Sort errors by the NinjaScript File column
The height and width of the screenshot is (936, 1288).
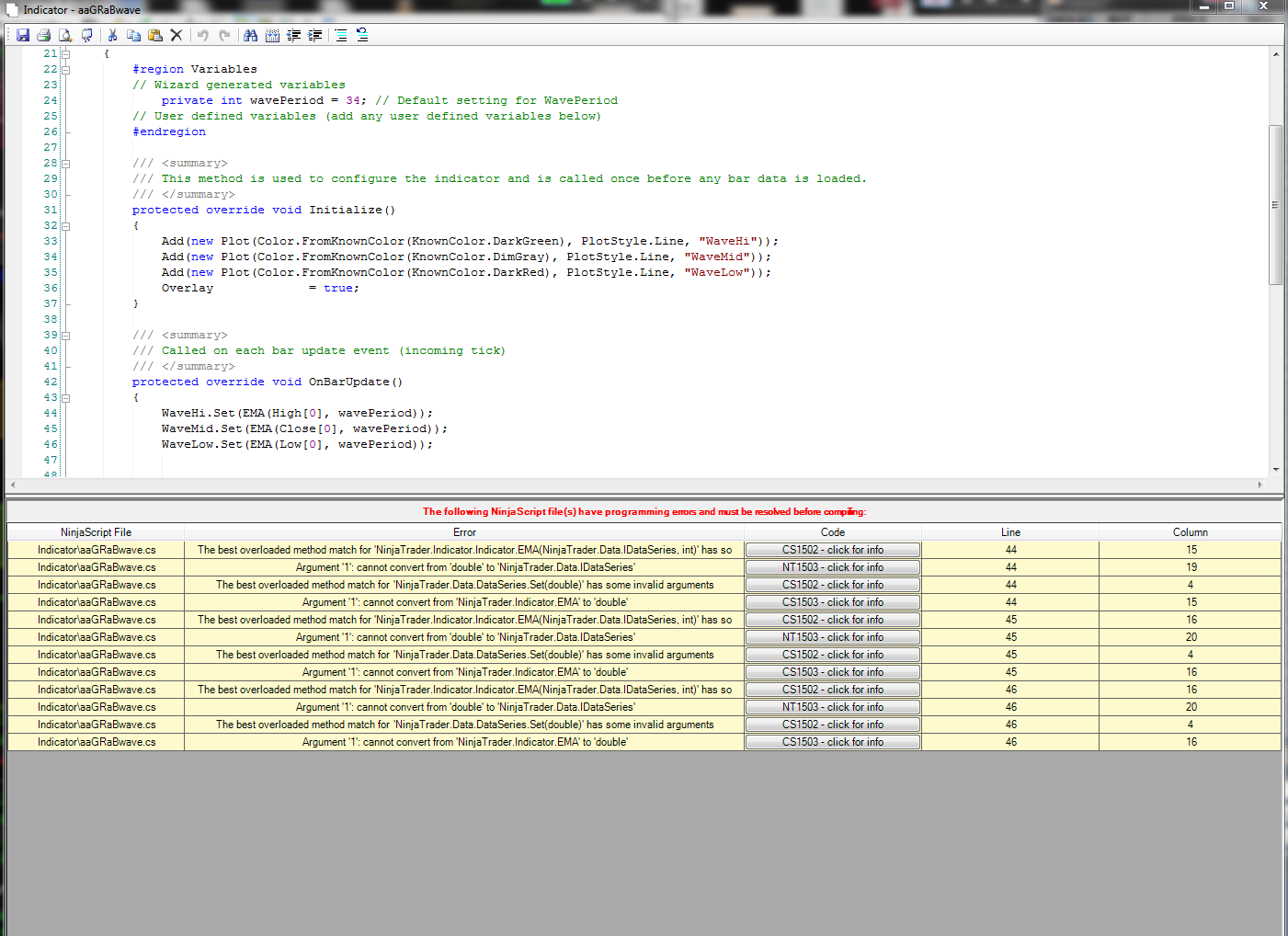click(x=96, y=532)
